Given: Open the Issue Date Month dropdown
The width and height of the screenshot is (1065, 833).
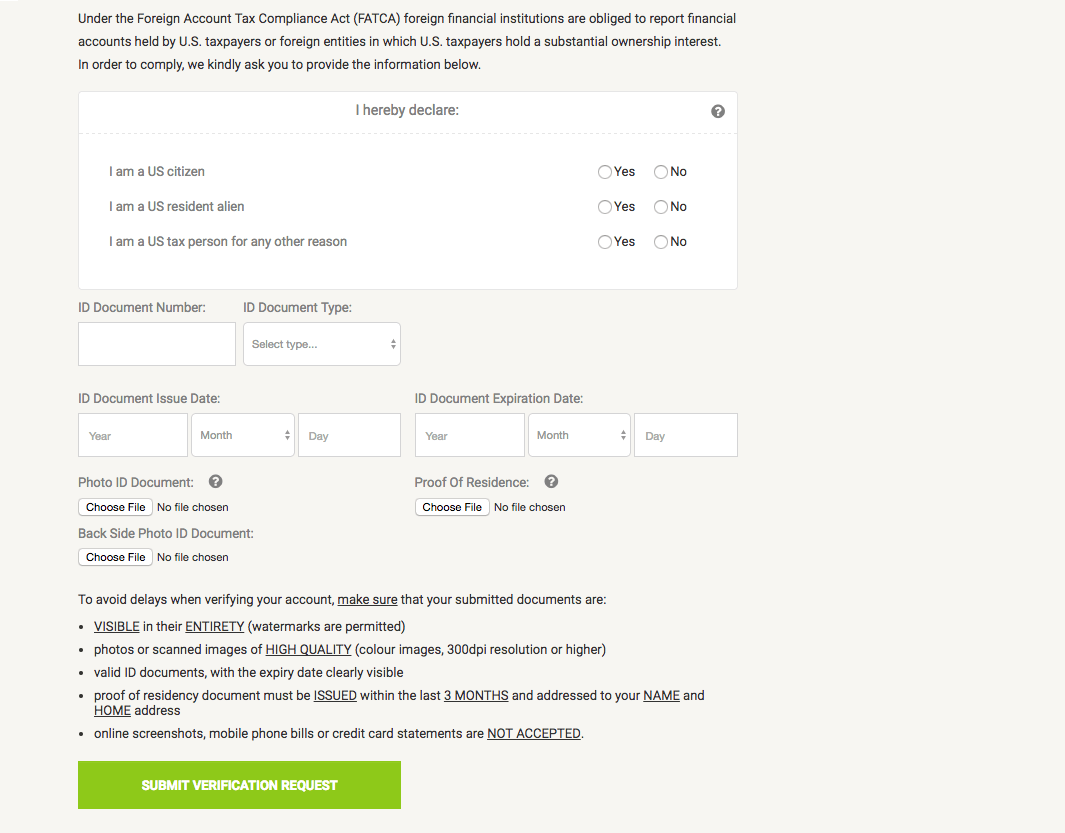Looking at the screenshot, I should click(243, 435).
